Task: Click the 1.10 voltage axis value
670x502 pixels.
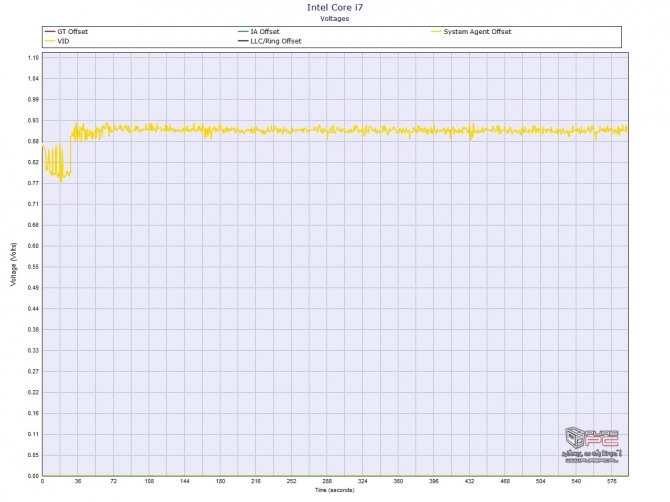Action: click(x=33, y=58)
